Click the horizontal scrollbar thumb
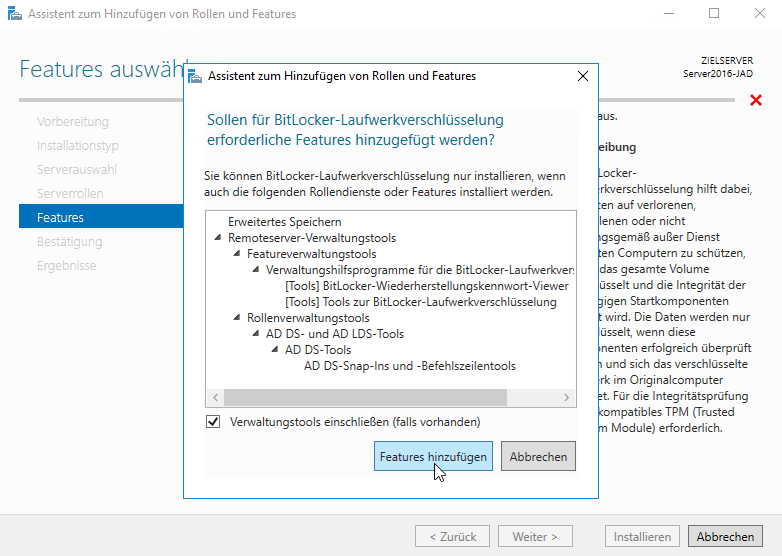The image size is (782, 556). click(x=366, y=397)
